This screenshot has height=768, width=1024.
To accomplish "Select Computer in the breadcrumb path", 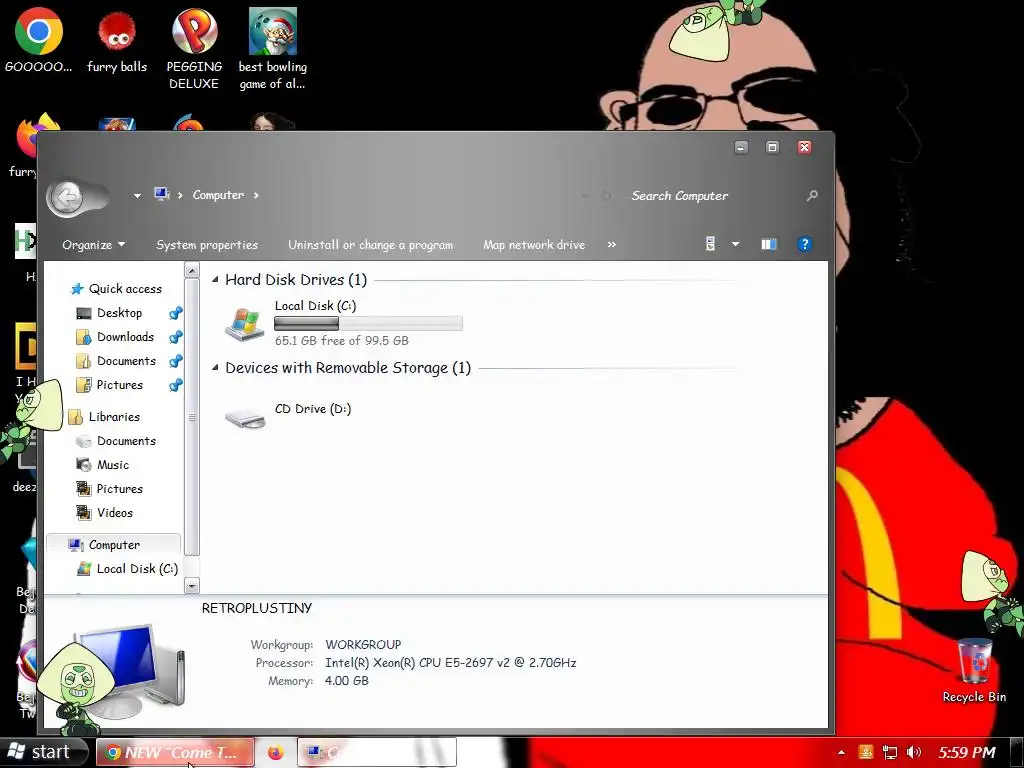I will coord(218,195).
